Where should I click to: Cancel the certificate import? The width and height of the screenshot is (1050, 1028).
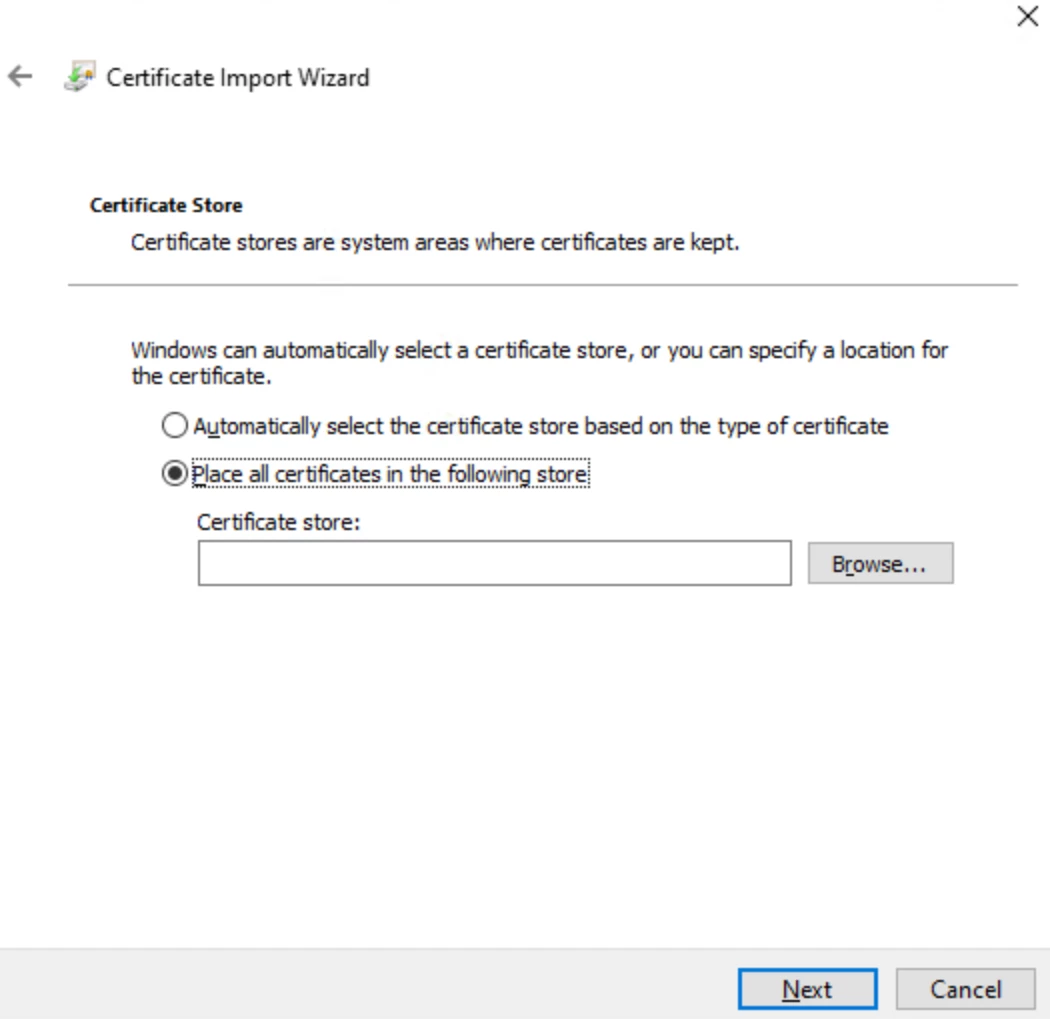pos(966,988)
